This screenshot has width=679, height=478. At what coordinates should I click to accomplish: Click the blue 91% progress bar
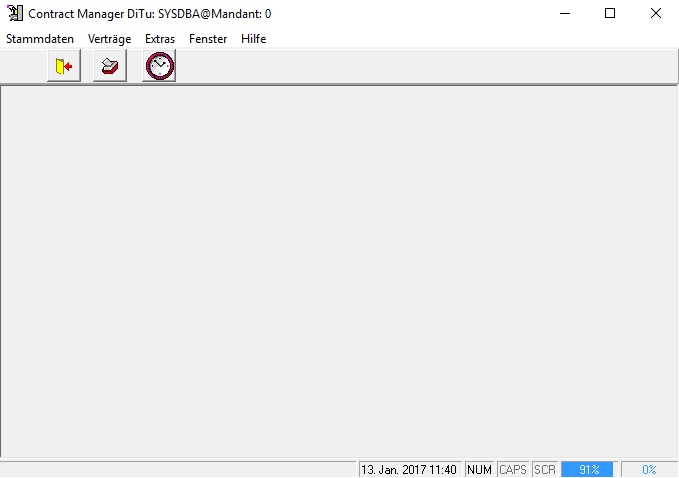click(587, 469)
